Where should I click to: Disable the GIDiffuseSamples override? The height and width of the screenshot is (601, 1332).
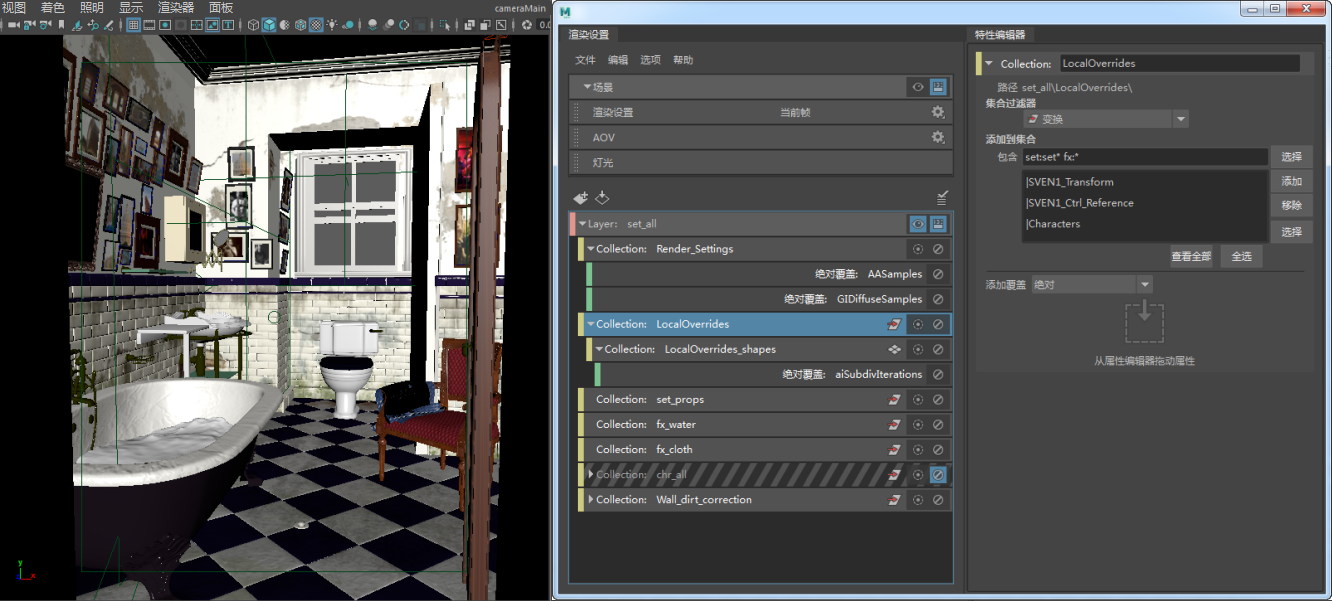coord(938,299)
